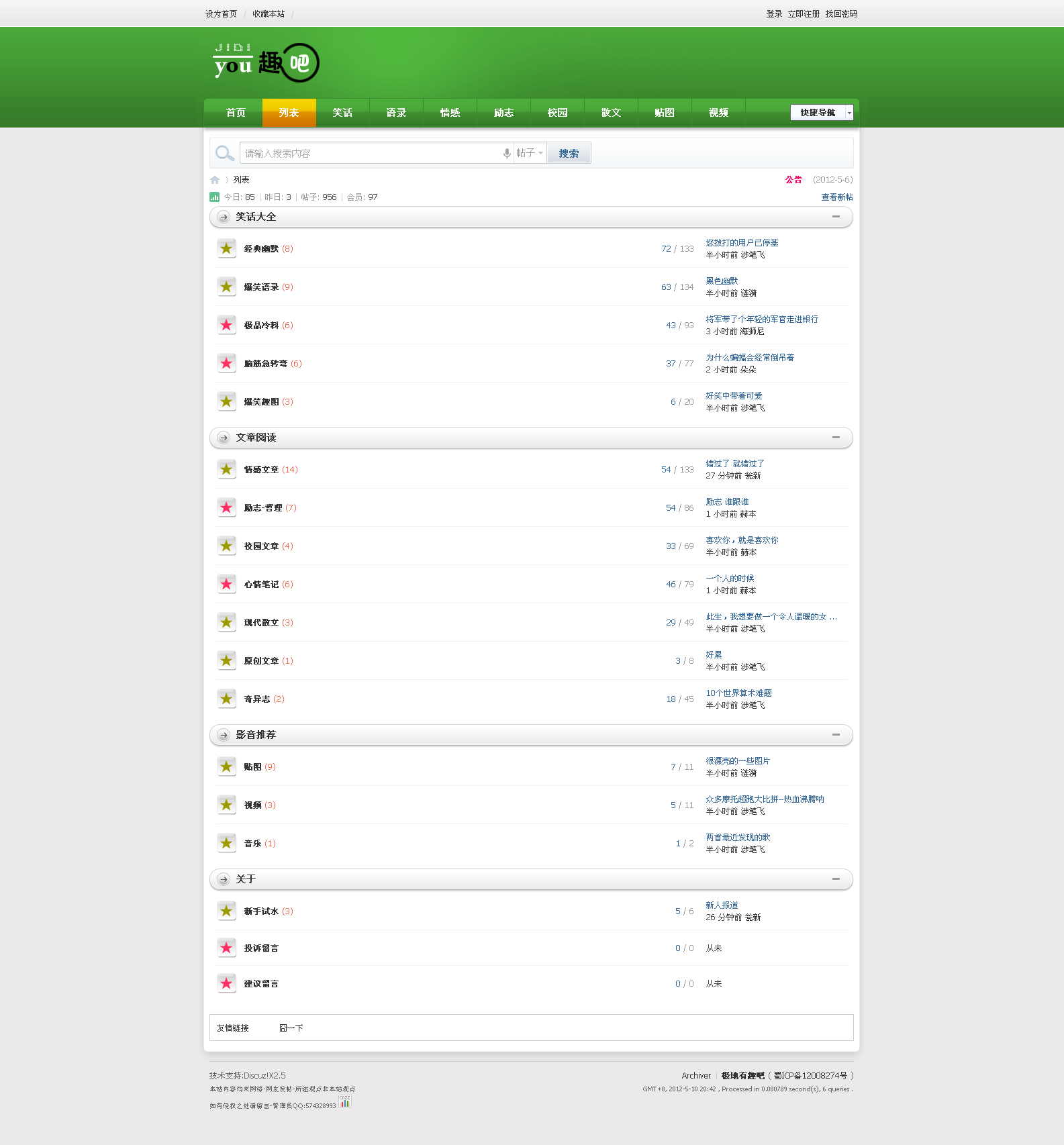This screenshot has height=1145, width=1064.
Task: Click the 极地有趣吧 footer link
Action: [x=743, y=1076]
